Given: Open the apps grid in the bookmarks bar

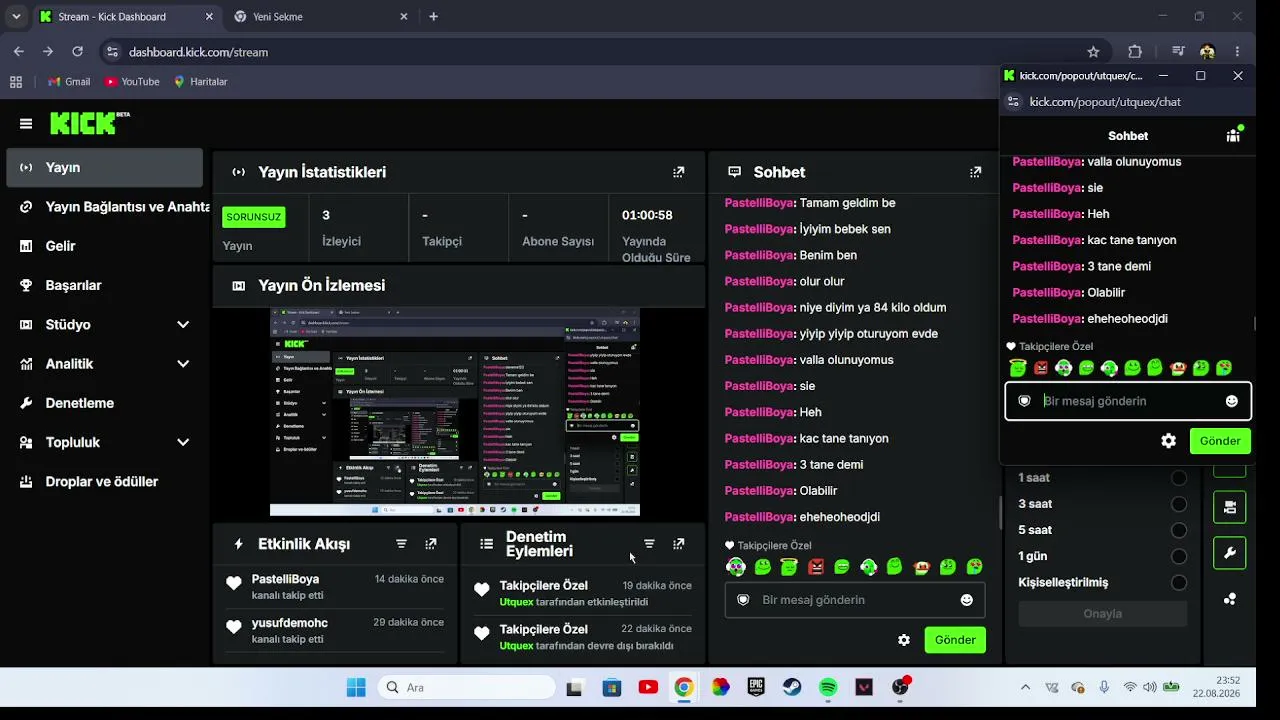Looking at the screenshot, I should pyautogui.click(x=16, y=82).
